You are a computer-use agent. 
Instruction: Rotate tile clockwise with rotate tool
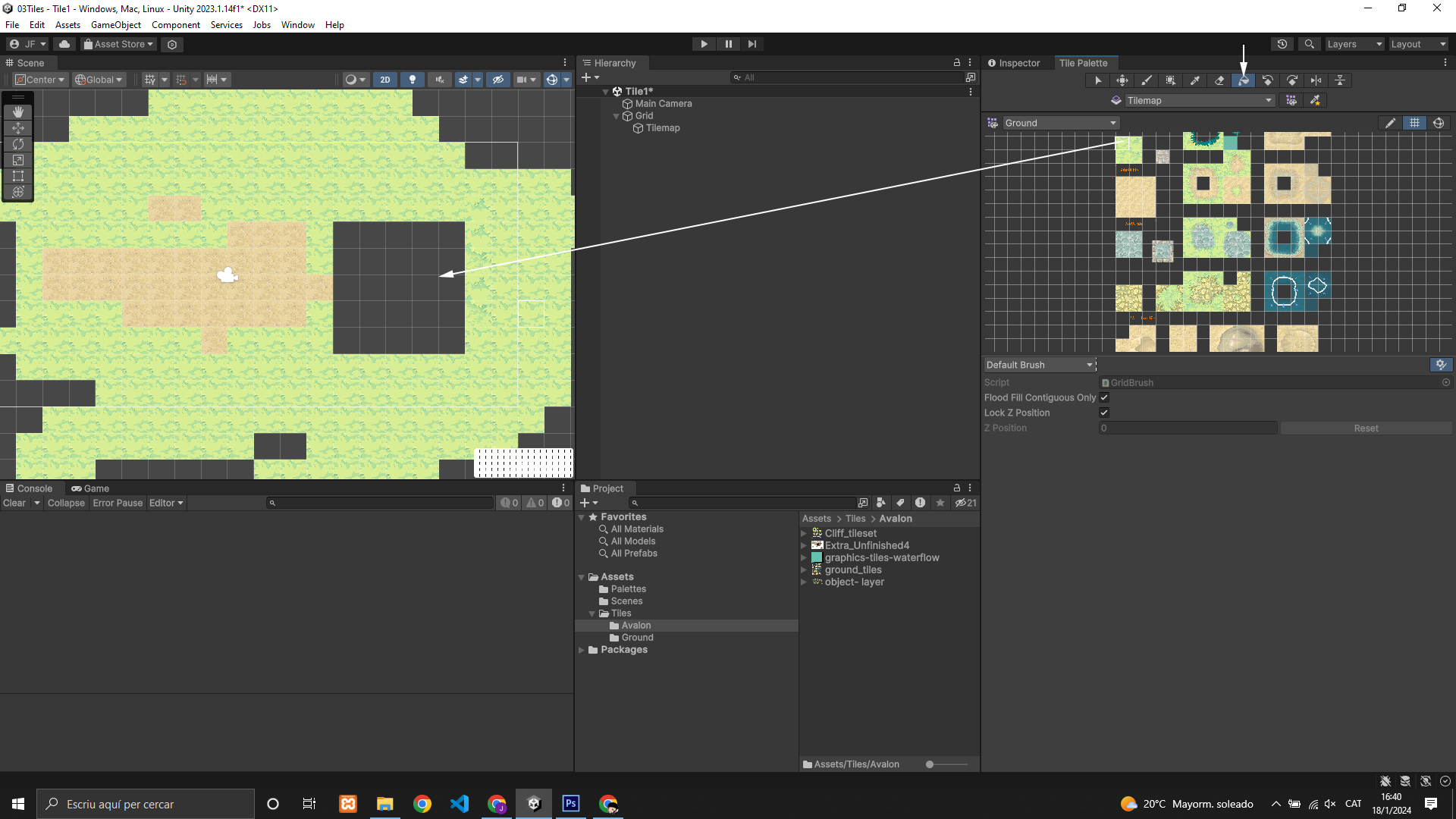[x=1292, y=80]
